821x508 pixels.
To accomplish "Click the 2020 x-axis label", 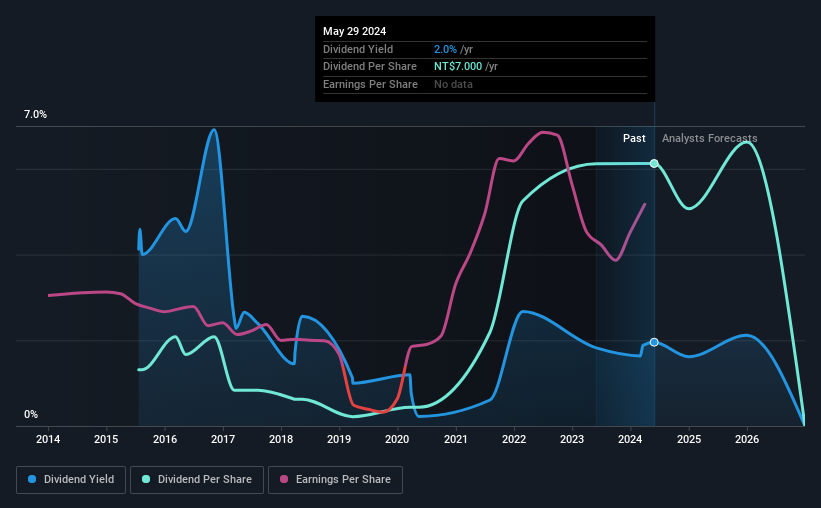I will [397, 439].
